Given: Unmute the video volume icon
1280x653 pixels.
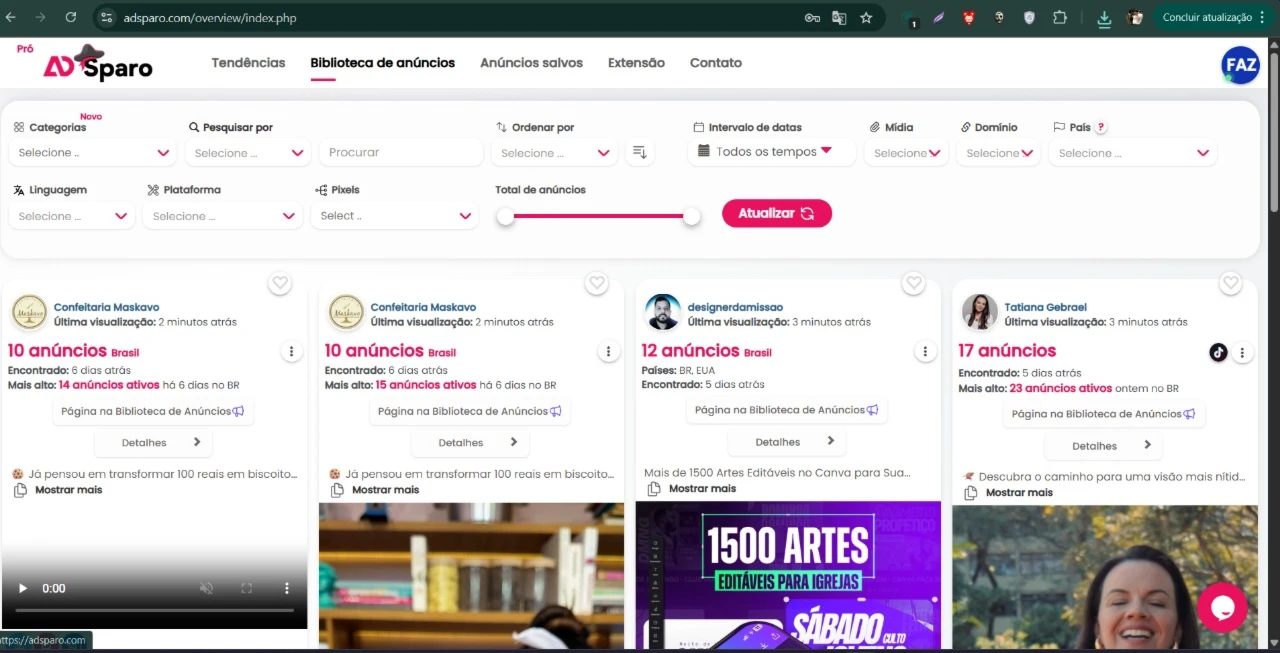Looking at the screenshot, I should coord(206,588).
